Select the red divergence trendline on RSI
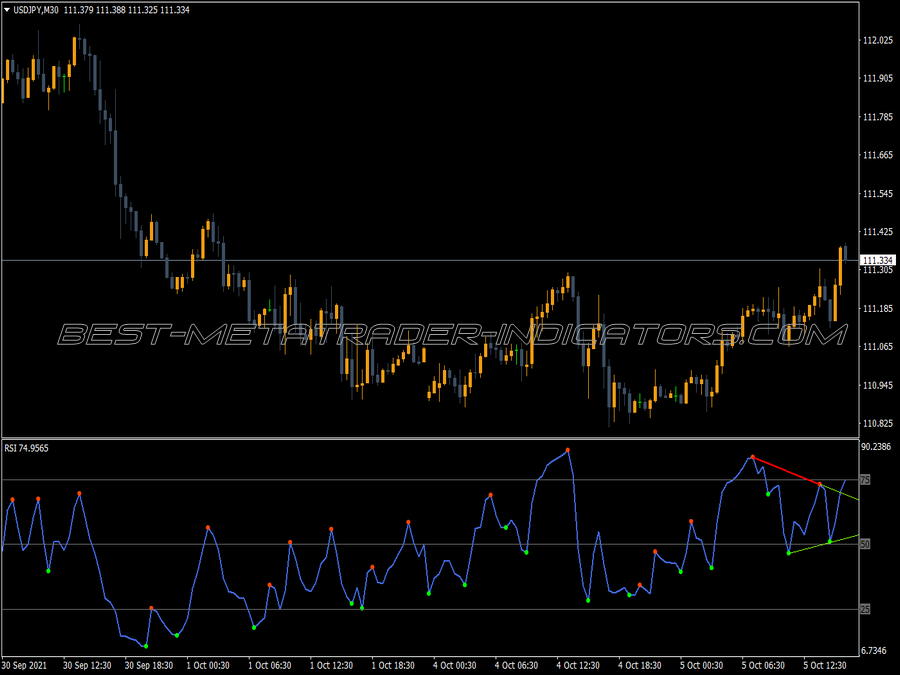Image resolution: width=900 pixels, height=675 pixels. [x=786, y=471]
